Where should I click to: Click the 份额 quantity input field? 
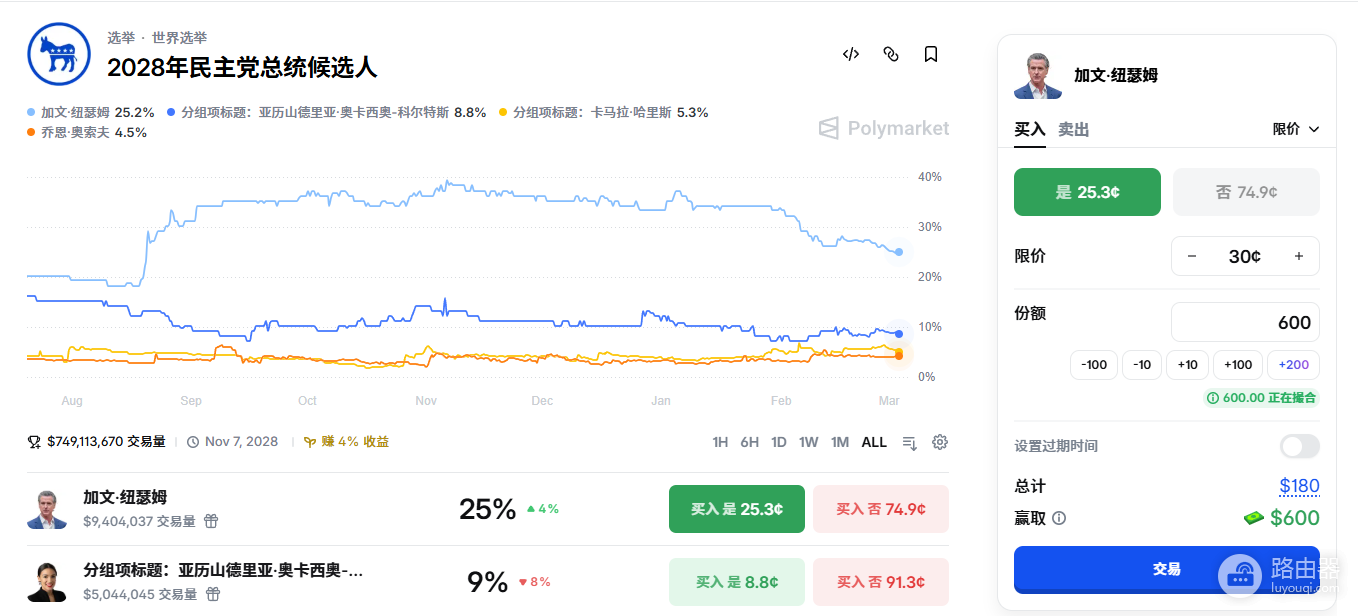click(1245, 322)
